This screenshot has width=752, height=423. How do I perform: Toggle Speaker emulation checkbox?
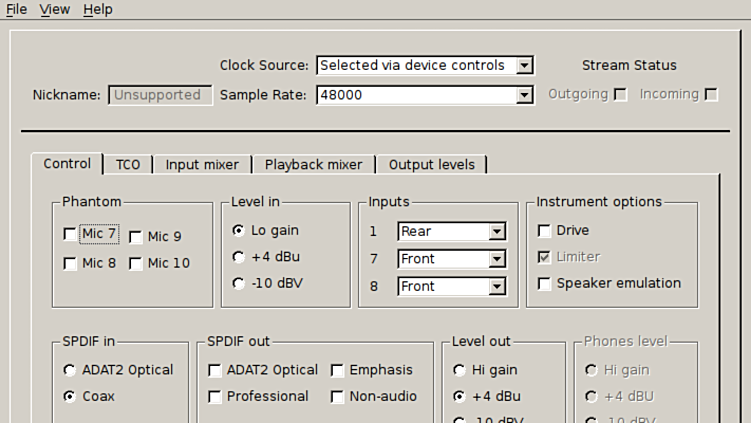pos(544,284)
